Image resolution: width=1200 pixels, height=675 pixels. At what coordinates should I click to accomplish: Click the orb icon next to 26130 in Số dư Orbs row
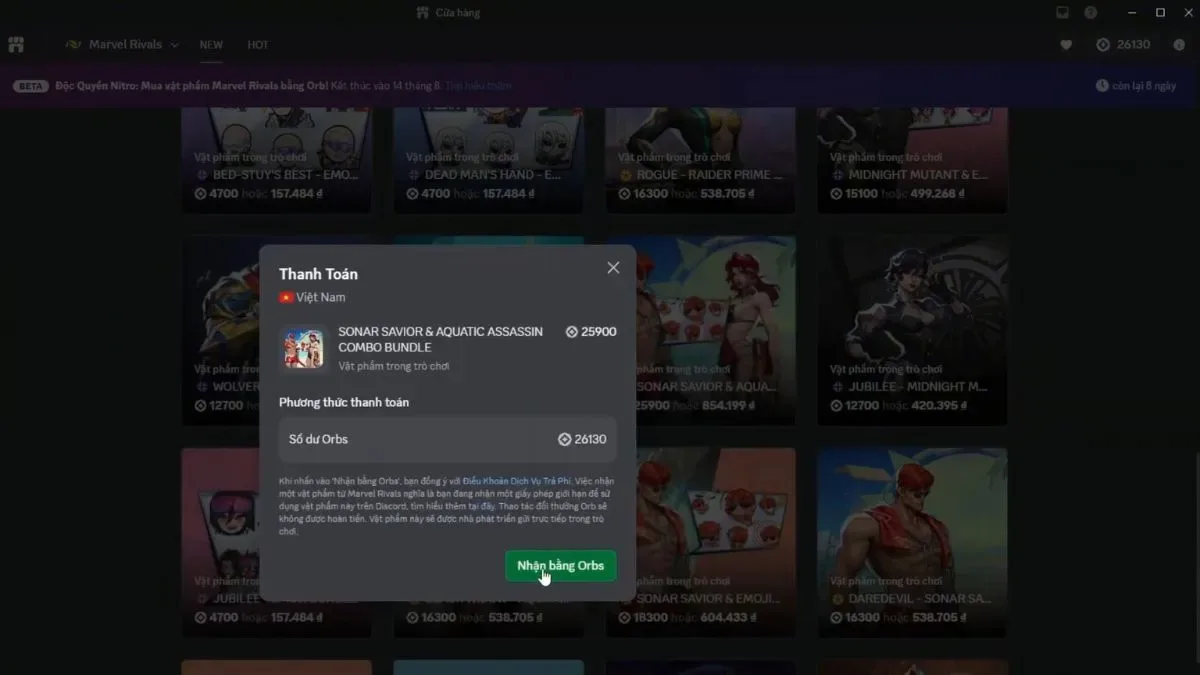(564, 439)
